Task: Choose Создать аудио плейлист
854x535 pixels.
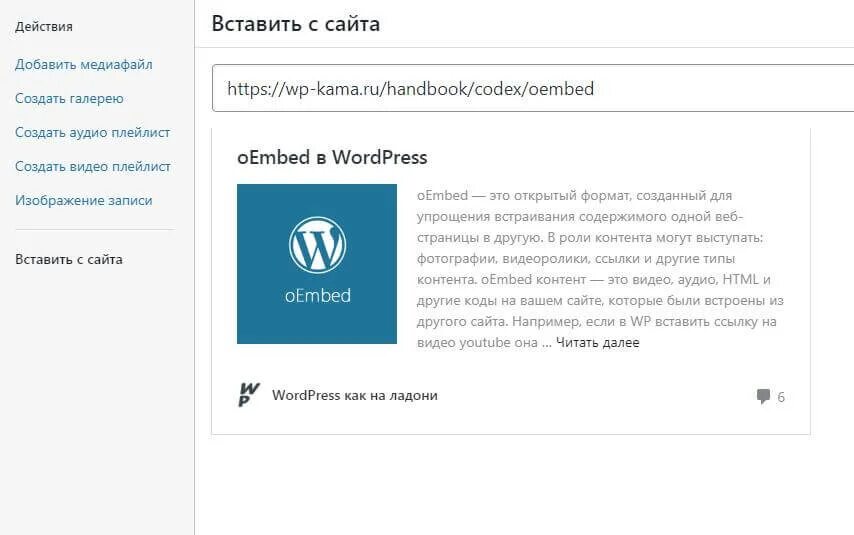Action: pyautogui.click(x=93, y=132)
